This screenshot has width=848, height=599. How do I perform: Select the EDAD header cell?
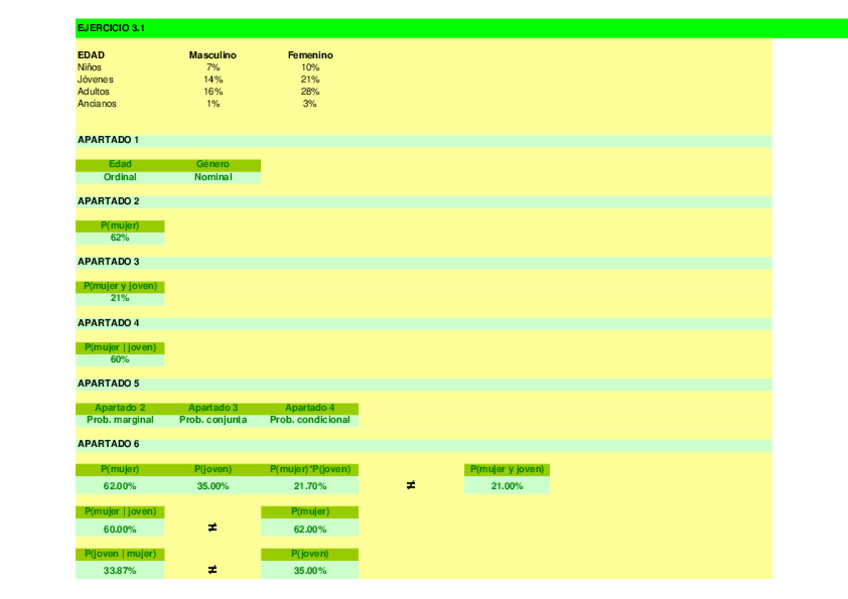click(91, 55)
